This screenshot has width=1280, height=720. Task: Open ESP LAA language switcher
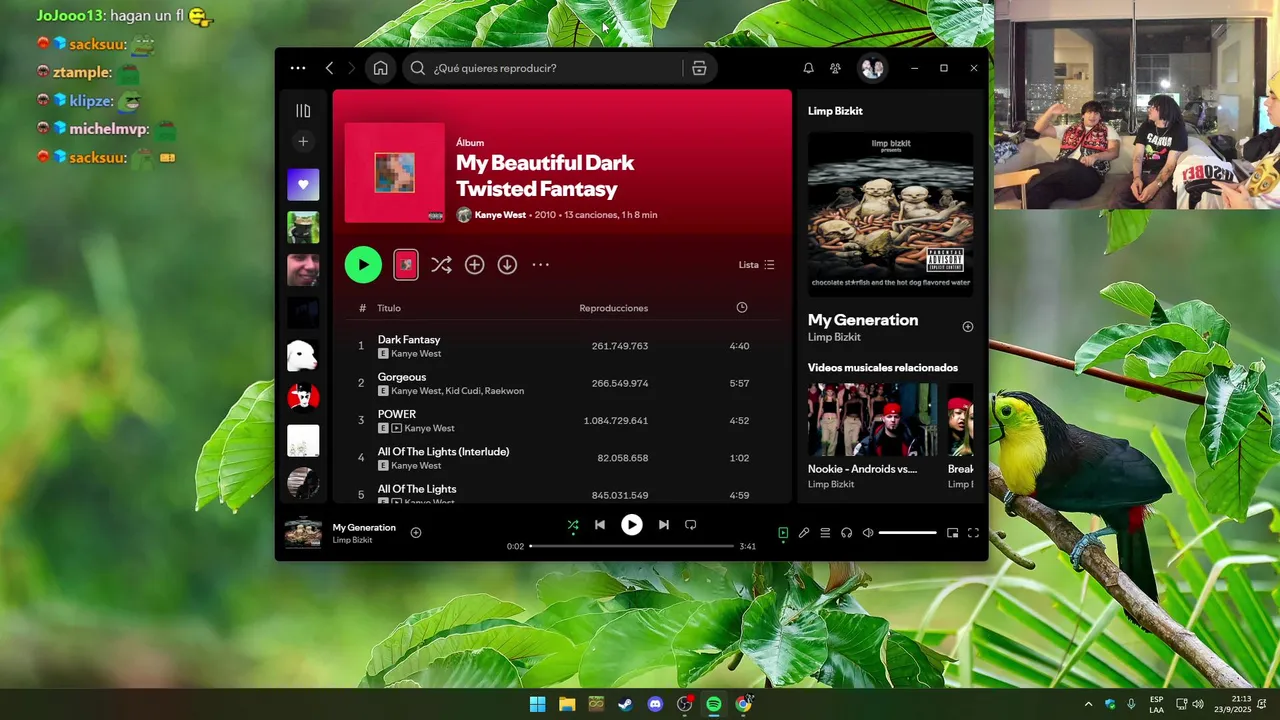1156,704
